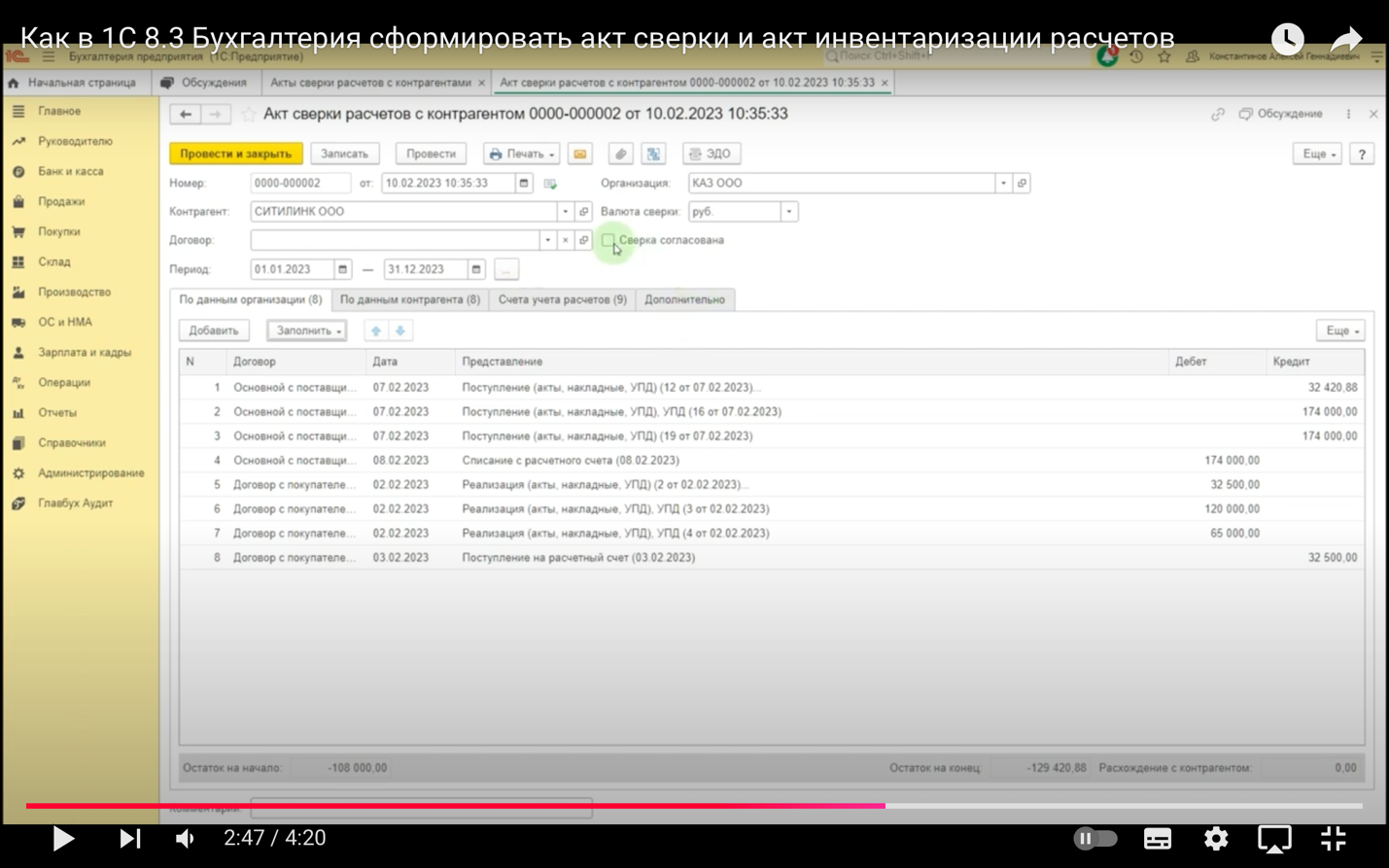Click Watch later clock icon
The width and height of the screenshot is (1389, 868).
point(1287,39)
